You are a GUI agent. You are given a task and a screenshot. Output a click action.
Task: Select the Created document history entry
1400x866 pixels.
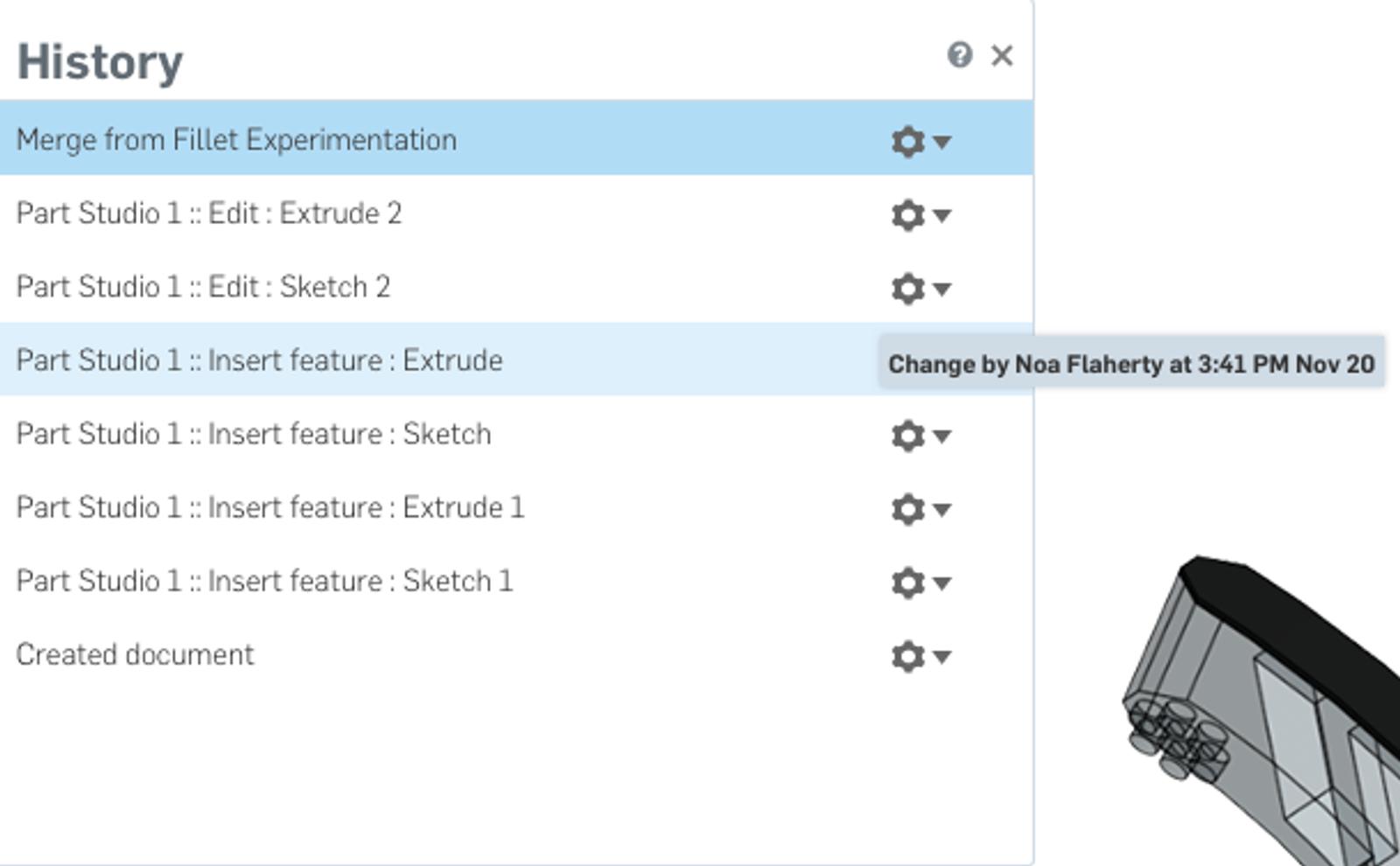click(135, 654)
